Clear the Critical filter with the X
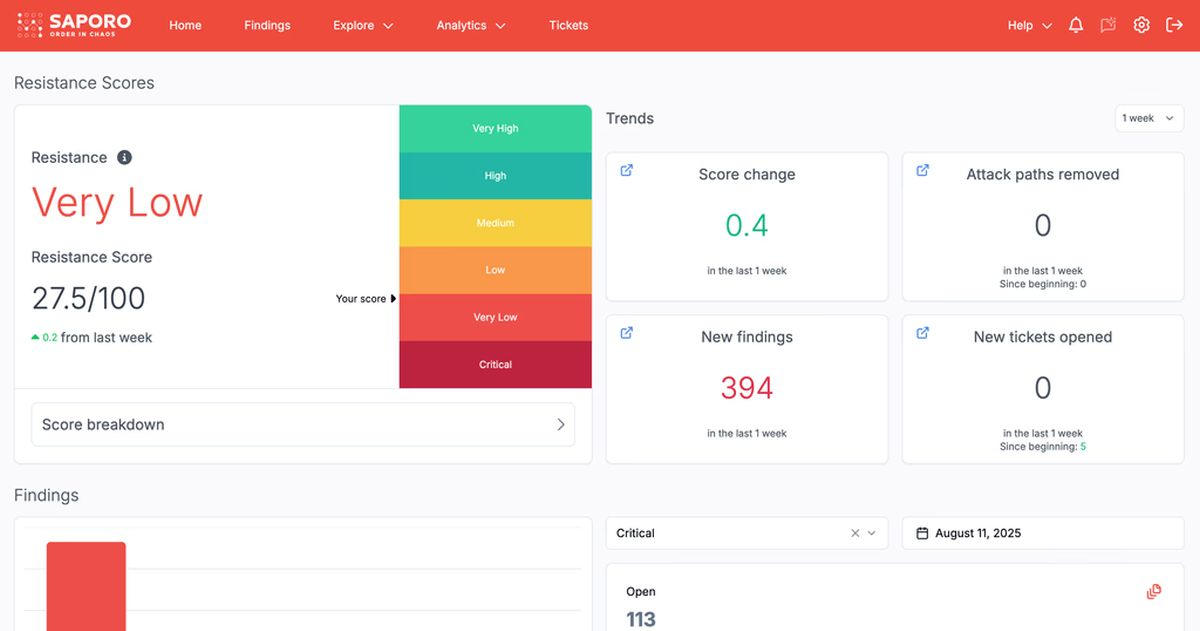Image resolution: width=1200 pixels, height=631 pixels. pos(855,533)
